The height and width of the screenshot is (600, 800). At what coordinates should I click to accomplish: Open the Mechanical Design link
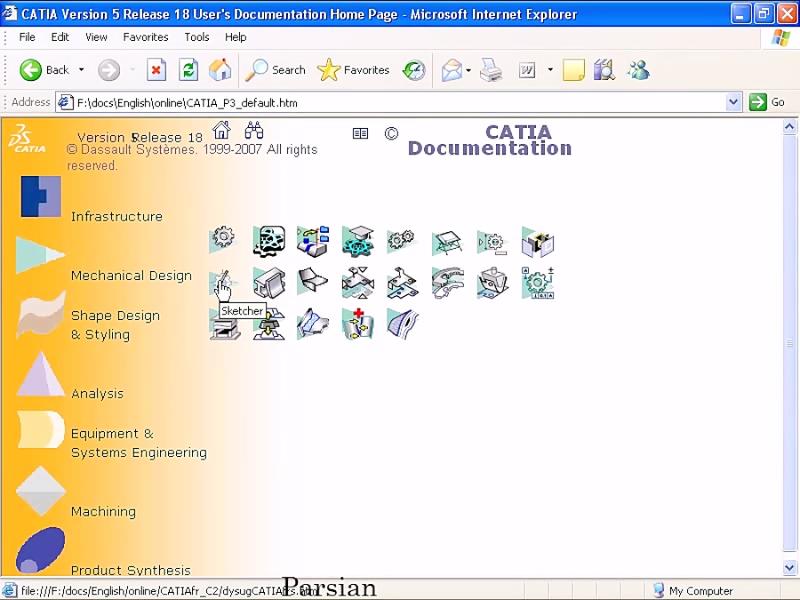pyautogui.click(x=131, y=276)
